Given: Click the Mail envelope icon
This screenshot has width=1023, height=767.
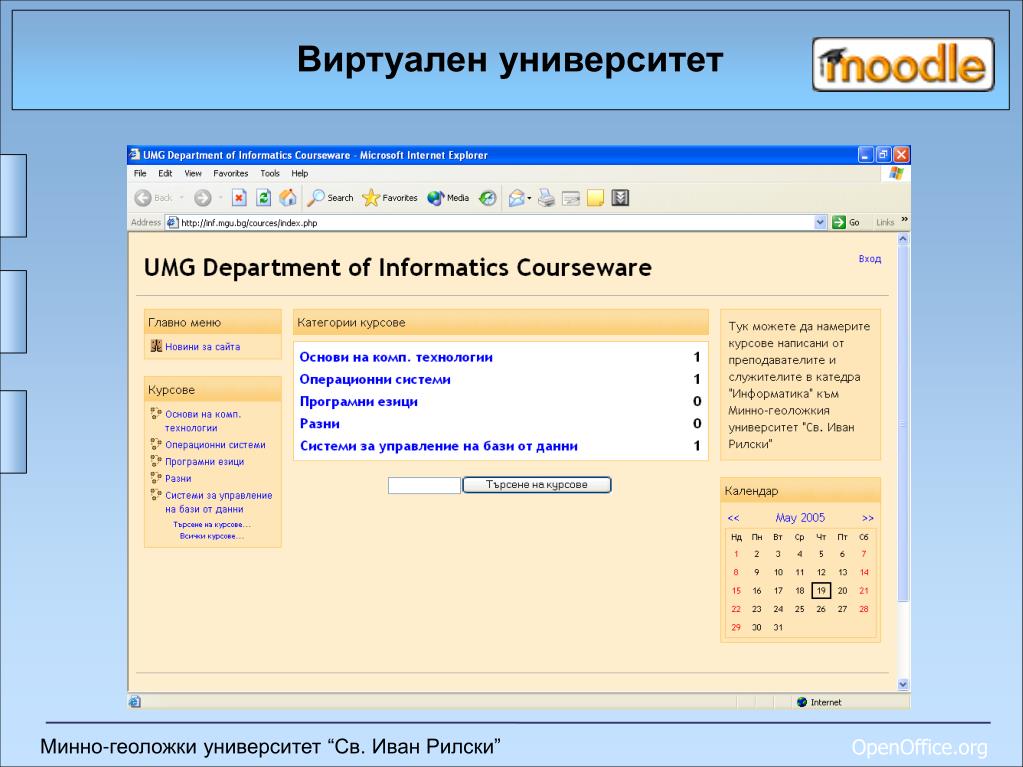Looking at the screenshot, I should [516, 198].
